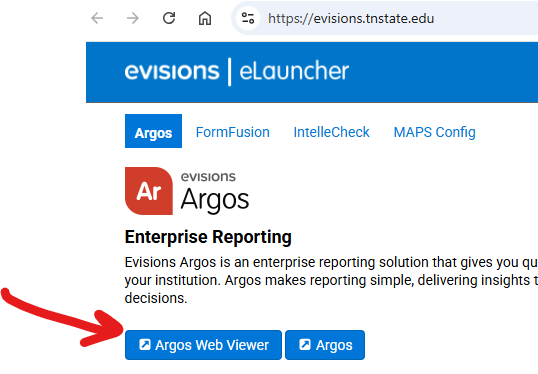This screenshot has width=538, height=374.
Task: Click the blue Argos launch button
Action: (325, 345)
